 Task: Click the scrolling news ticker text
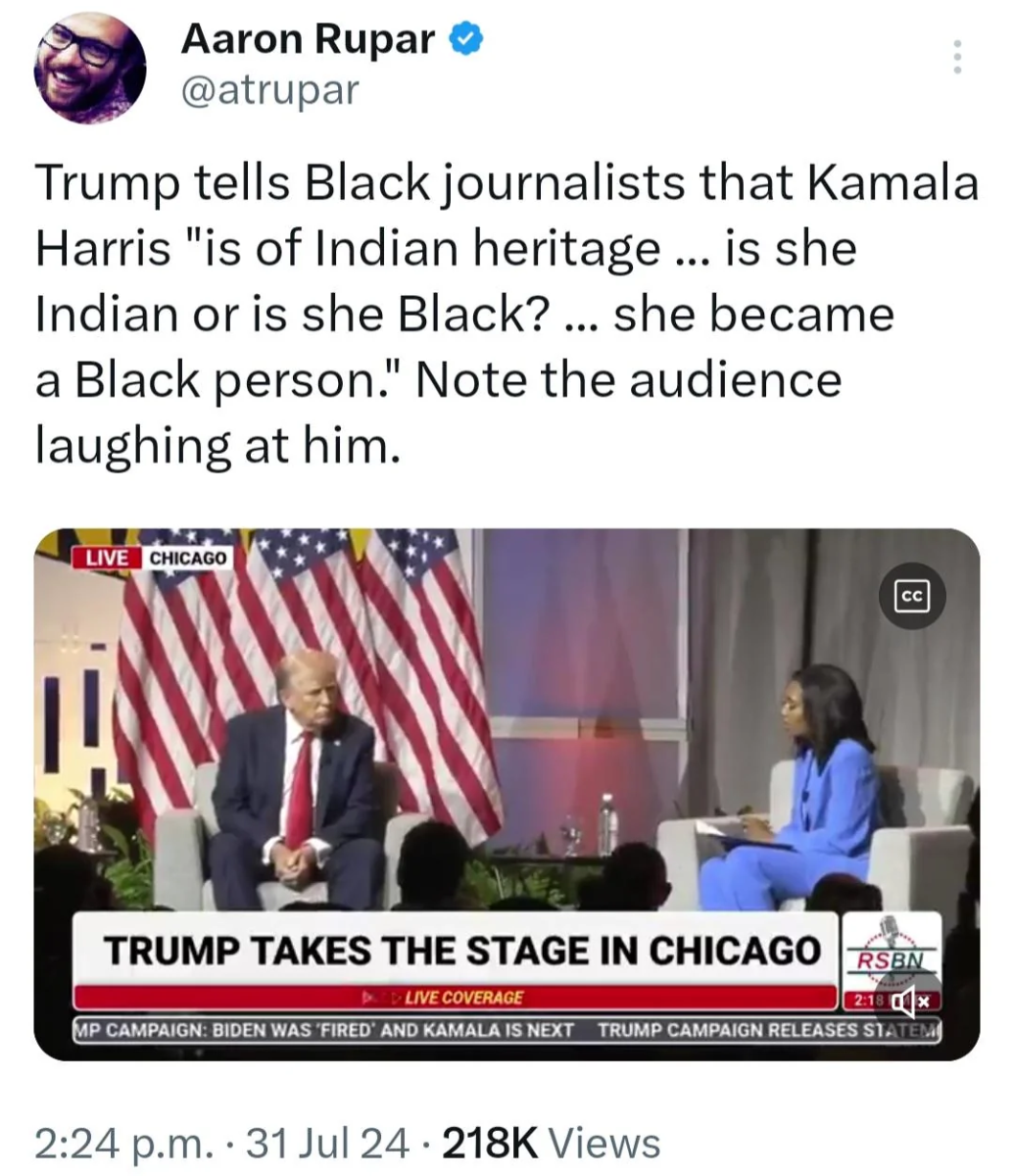click(507, 1030)
